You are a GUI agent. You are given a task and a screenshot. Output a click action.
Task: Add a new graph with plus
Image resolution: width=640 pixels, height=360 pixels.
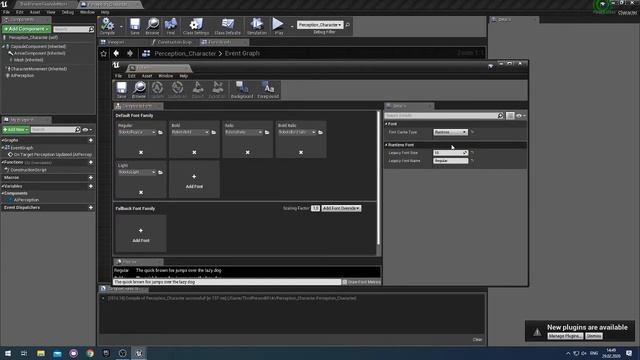[91, 140]
